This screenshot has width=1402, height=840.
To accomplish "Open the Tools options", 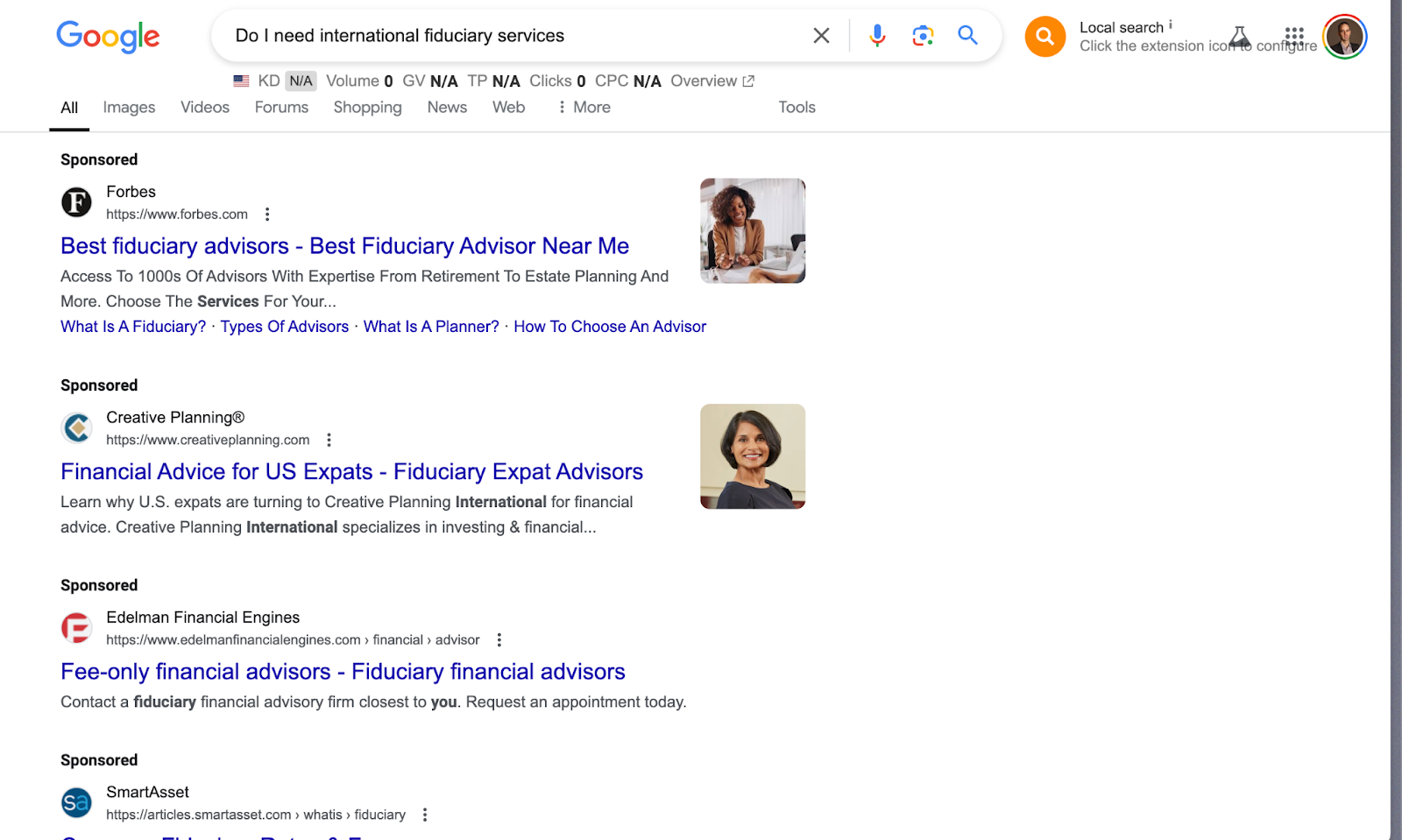I will pyautogui.click(x=797, y=107).
